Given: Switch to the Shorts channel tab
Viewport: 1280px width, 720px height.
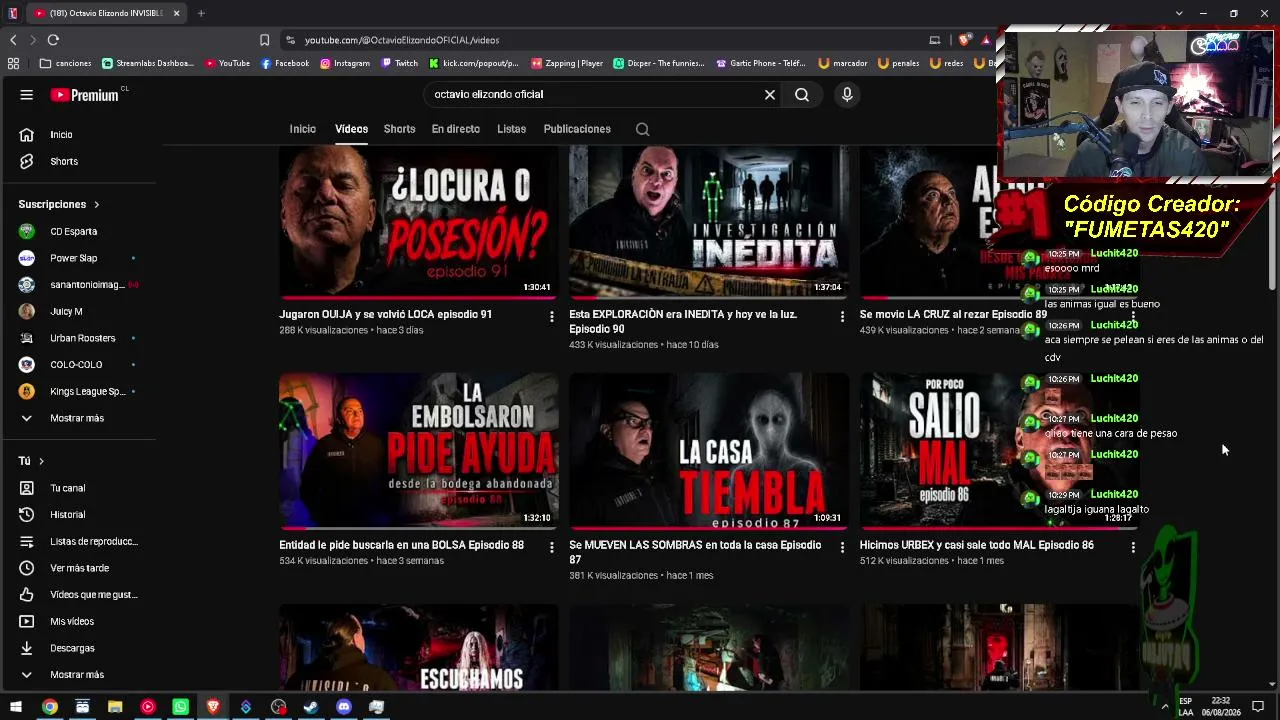Looking at the screenshot, I should [399, 129].
